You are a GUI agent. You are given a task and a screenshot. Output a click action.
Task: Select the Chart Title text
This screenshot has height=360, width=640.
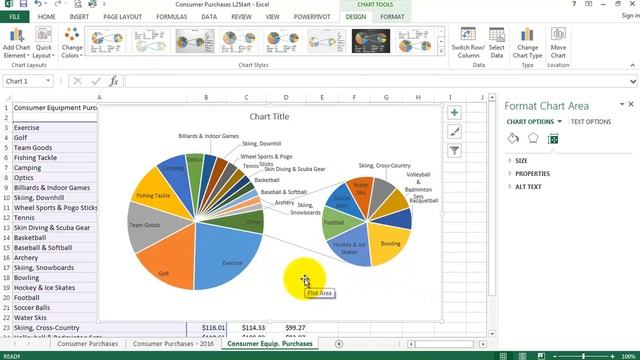click(269, 117)
